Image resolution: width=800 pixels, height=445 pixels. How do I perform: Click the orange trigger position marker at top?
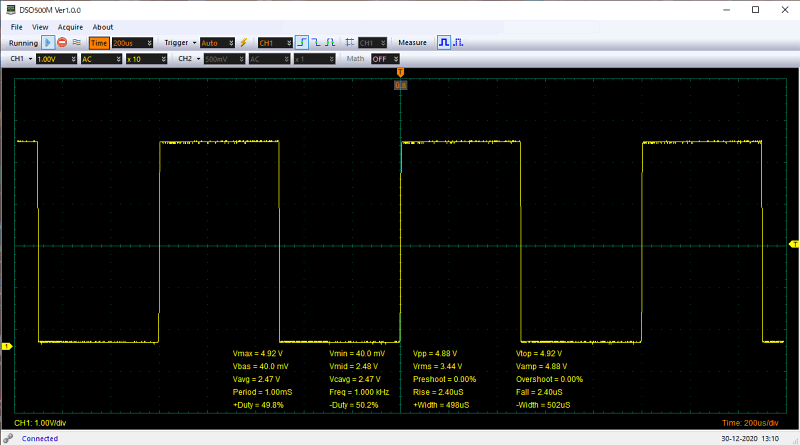pyautogui.click(x=400, y=73)
